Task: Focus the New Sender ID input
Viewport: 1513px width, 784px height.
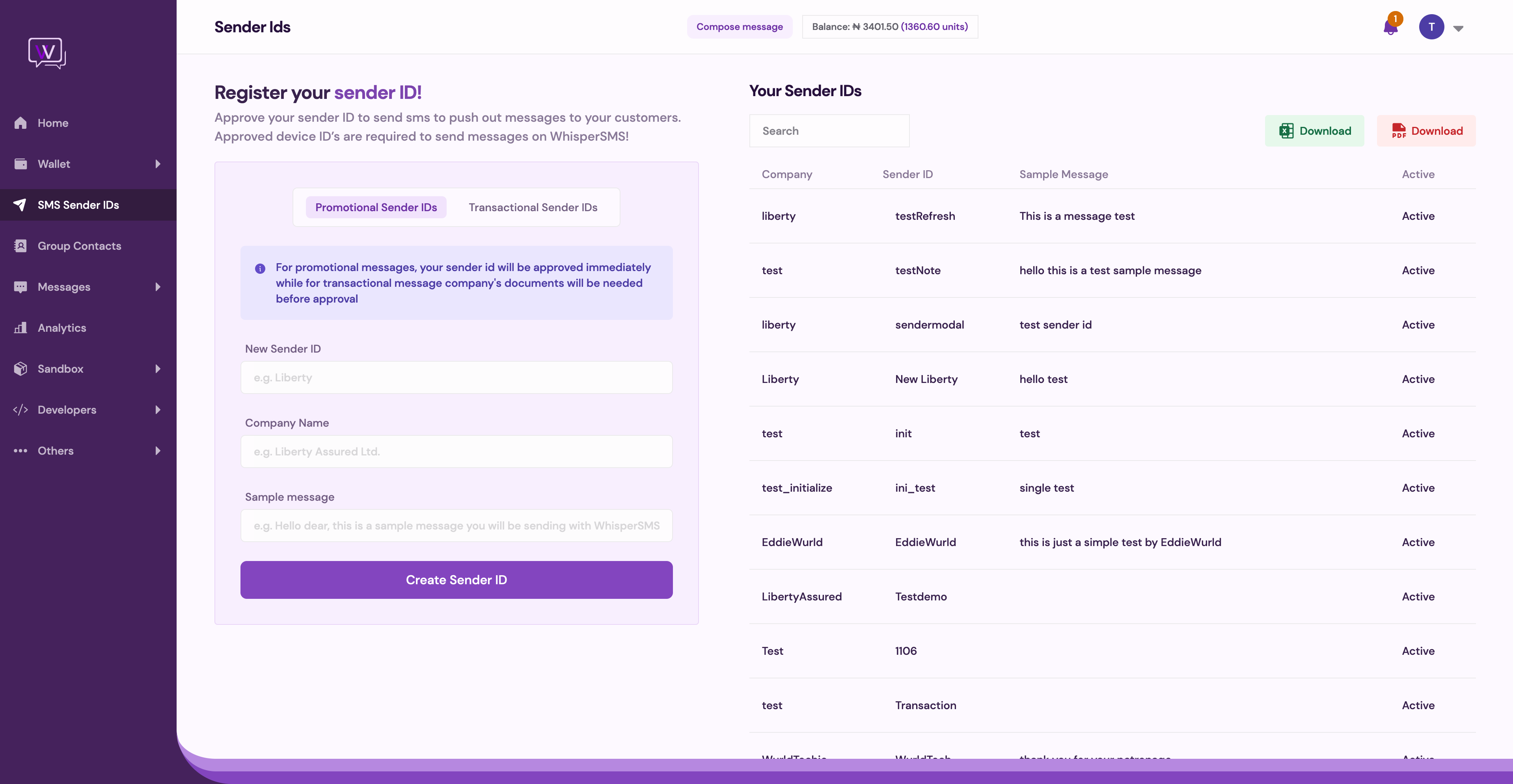Action: coord(457,377)
